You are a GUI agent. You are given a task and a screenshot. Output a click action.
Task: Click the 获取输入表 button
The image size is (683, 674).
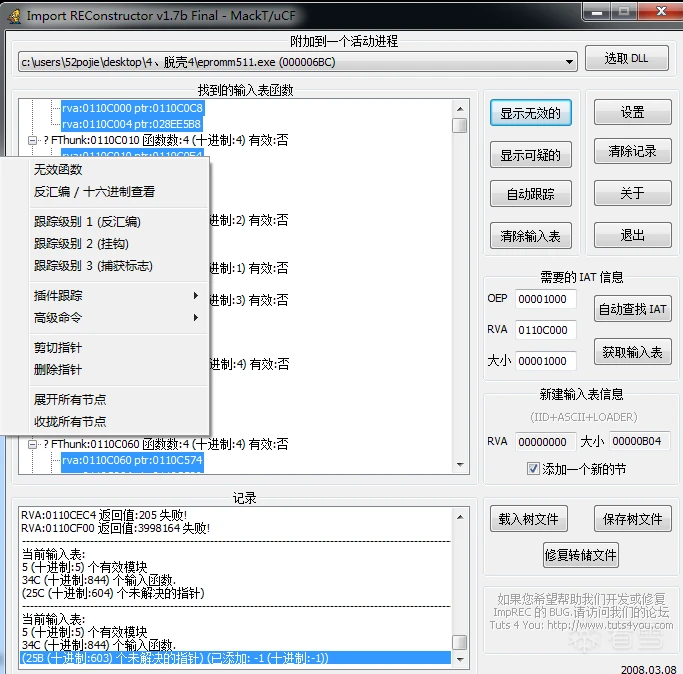632,352
